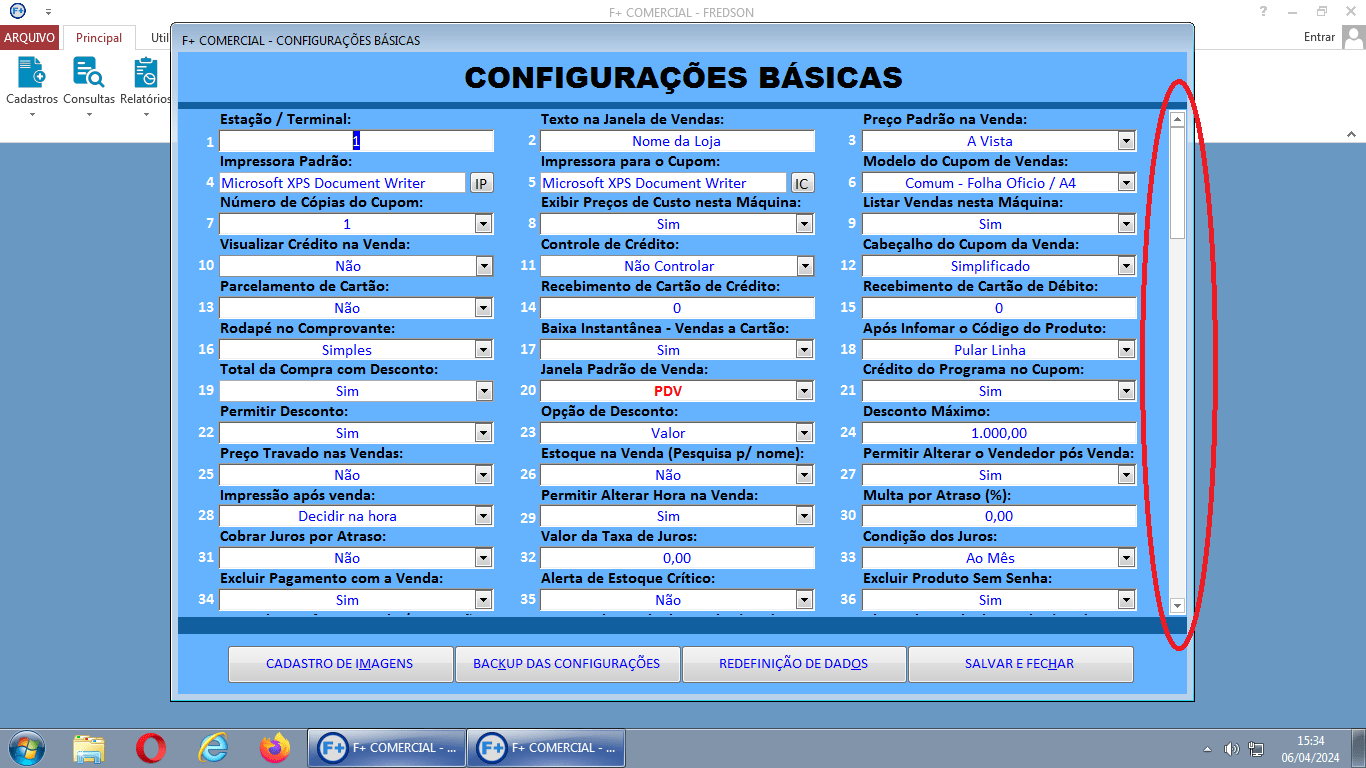The image size is (1366, 768).
Task: Click the IC coupon printer button
Action: pyautogui.click(x=802, y=183)
